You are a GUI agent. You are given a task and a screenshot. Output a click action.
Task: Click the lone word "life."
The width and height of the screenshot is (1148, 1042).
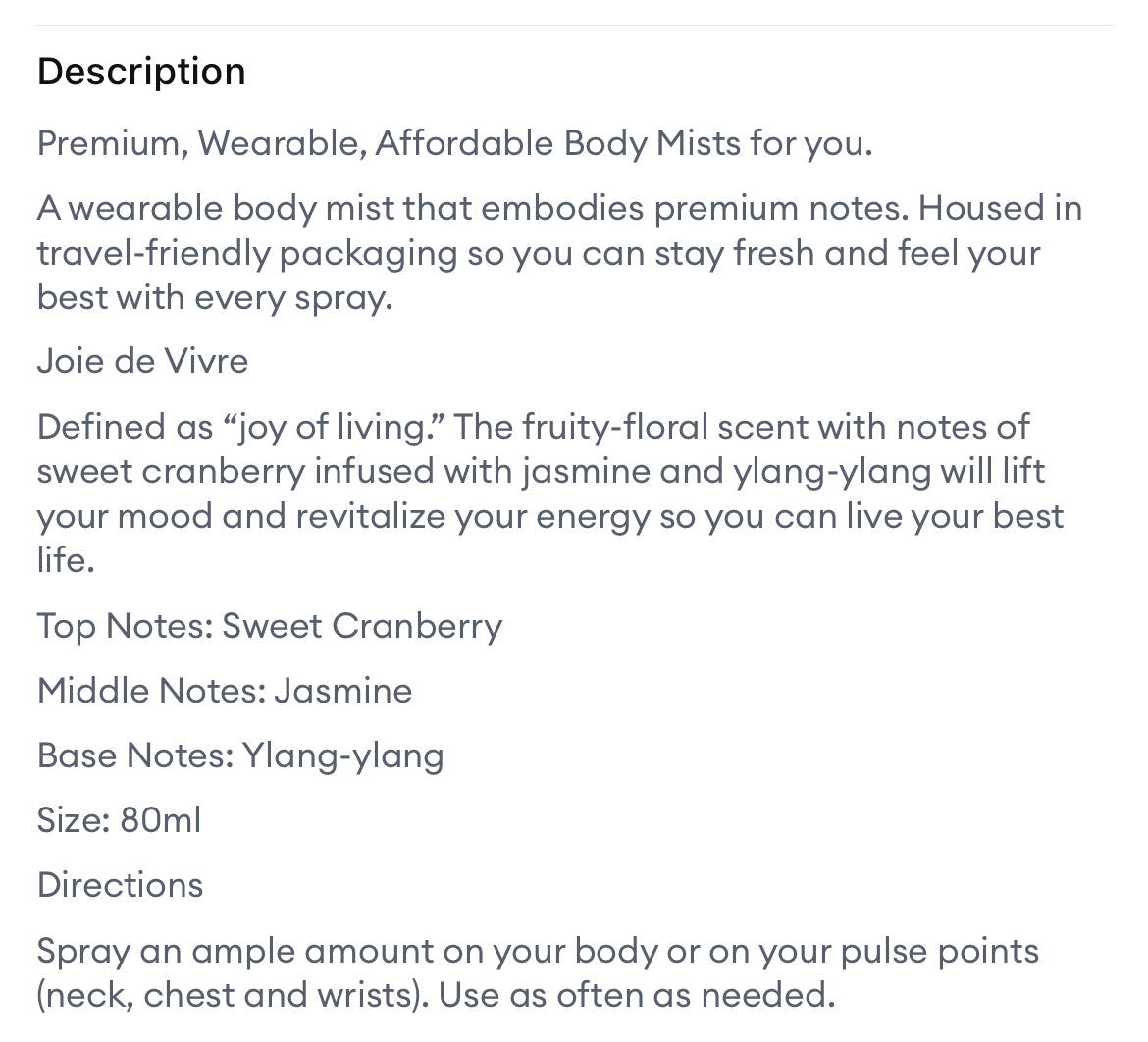pos(66,560)
